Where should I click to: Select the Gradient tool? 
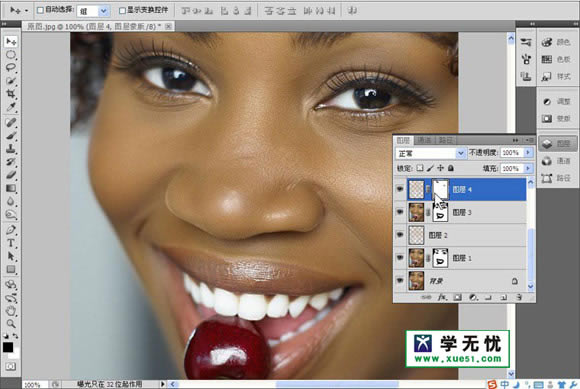[x=11, y=188]
